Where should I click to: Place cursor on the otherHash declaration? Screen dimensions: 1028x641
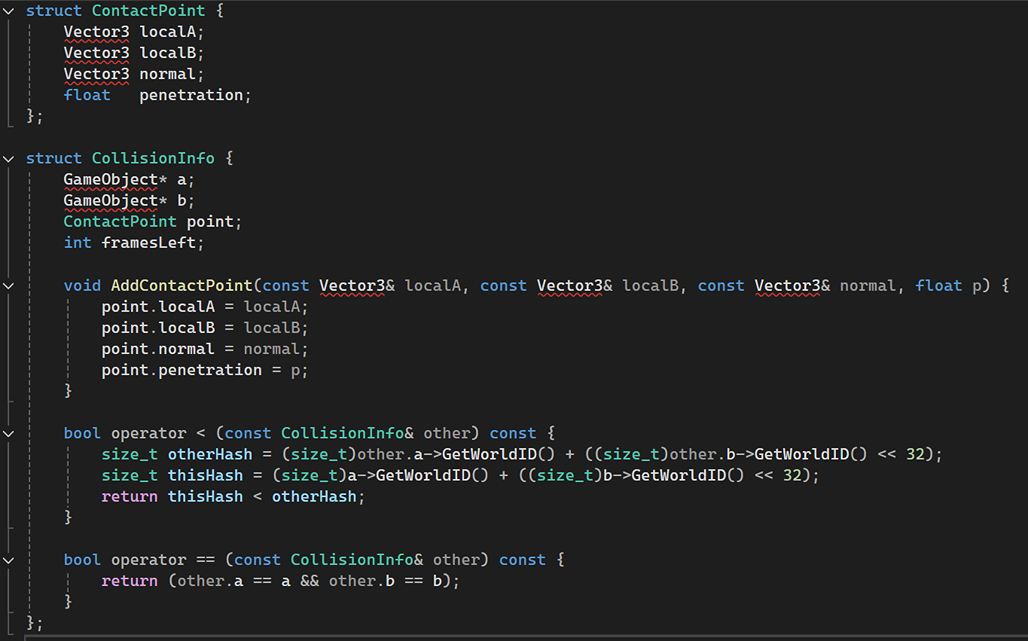tap(210, 454)
